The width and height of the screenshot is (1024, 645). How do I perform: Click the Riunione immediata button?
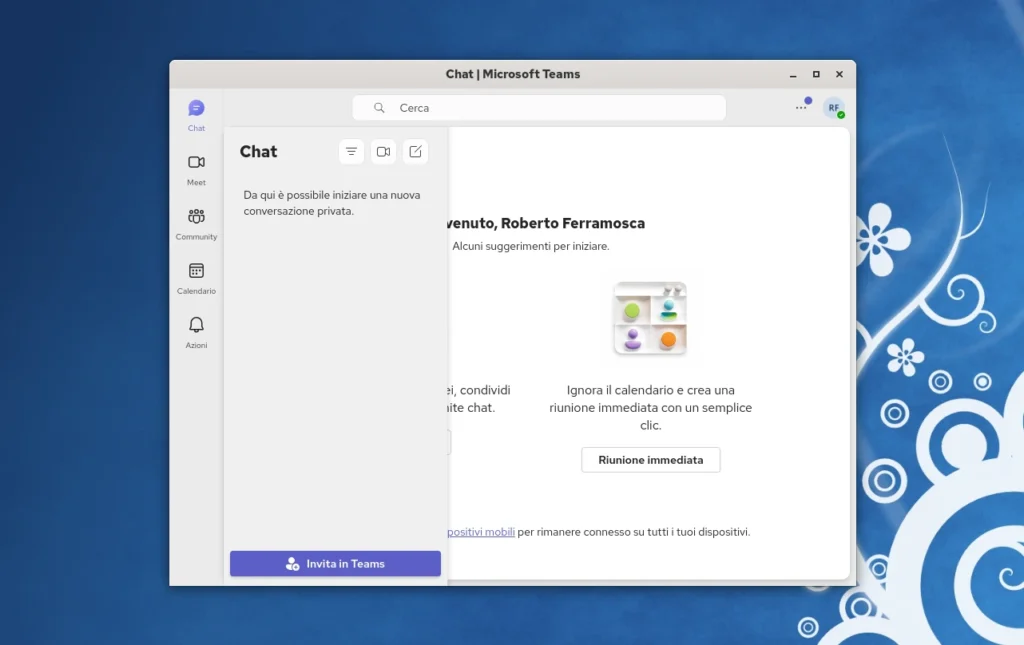[x=650, y=459]
